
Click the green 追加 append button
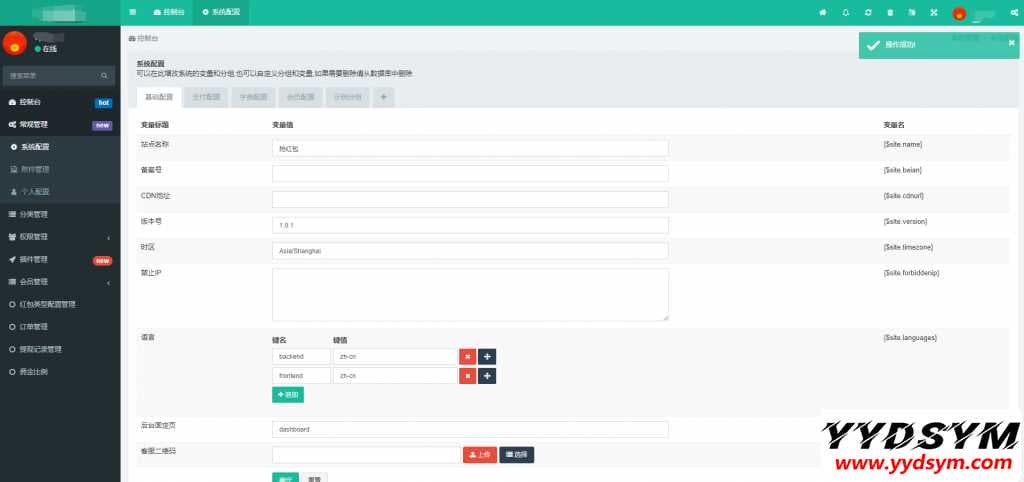[288, 394]
